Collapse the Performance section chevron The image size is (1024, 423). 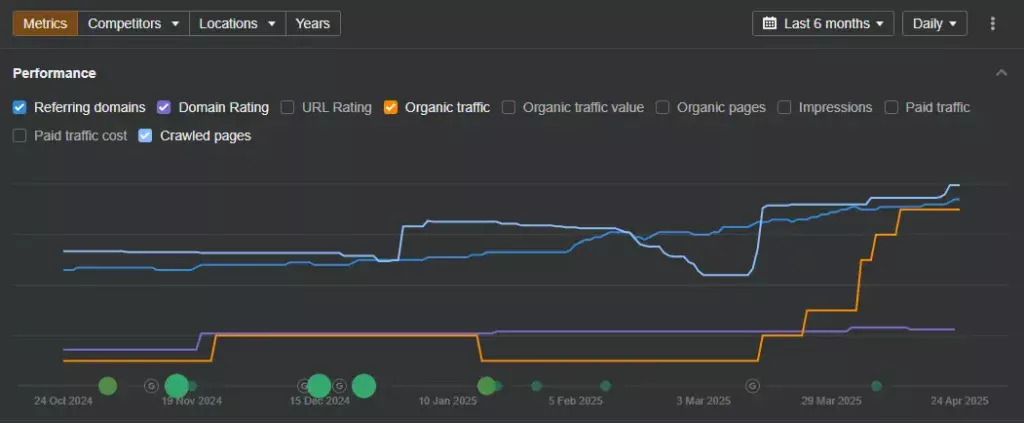click(x=1001, y=73)
